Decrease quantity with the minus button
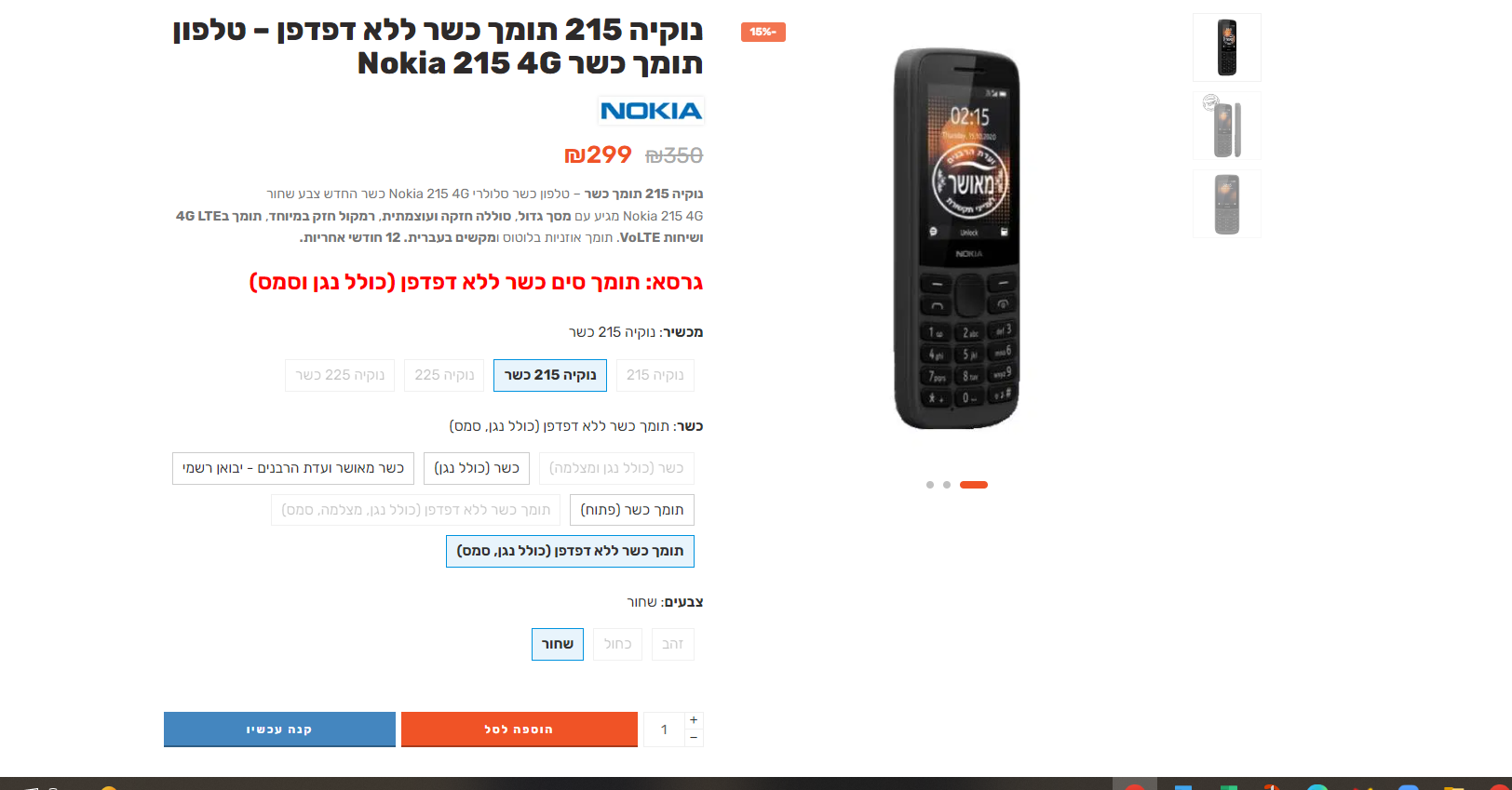The width and height of the screenshot is (1512, 790). point(694,738)
